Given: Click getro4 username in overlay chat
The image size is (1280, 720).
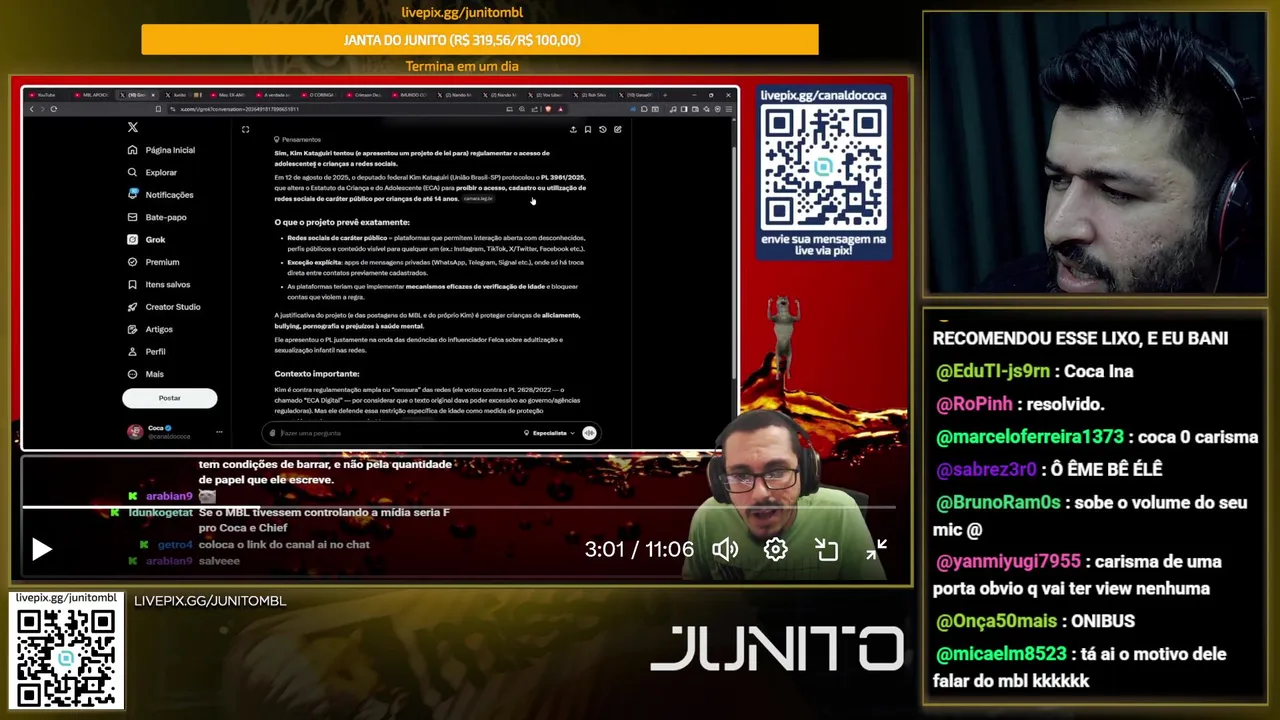Looking at the screenshot, I should (x=174, y=545).
